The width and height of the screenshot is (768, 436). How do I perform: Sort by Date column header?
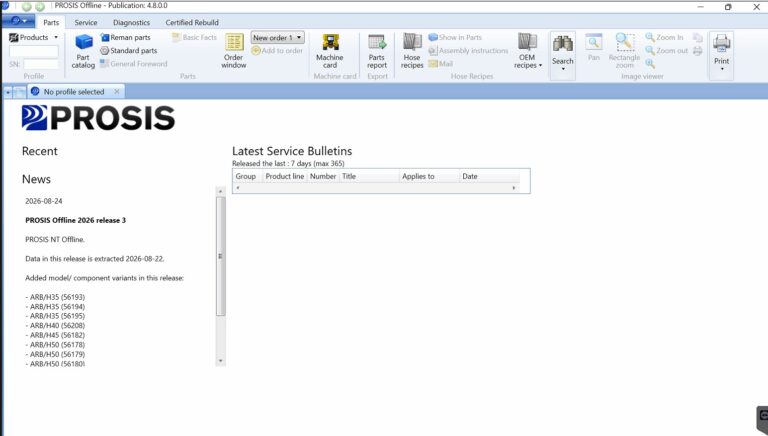coord(489,176)
